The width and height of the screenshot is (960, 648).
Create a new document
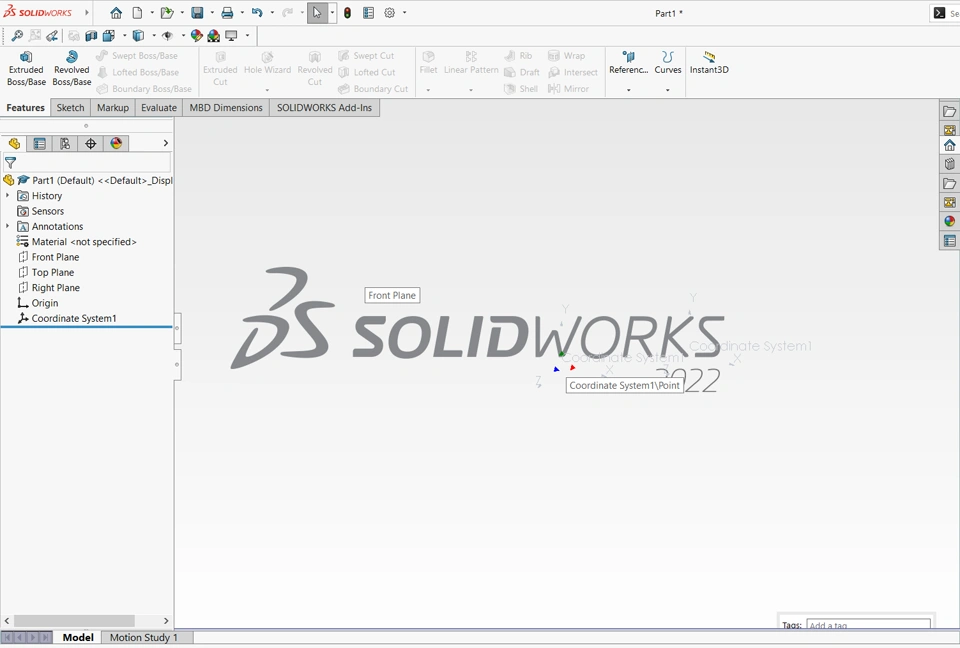[138, 13]
